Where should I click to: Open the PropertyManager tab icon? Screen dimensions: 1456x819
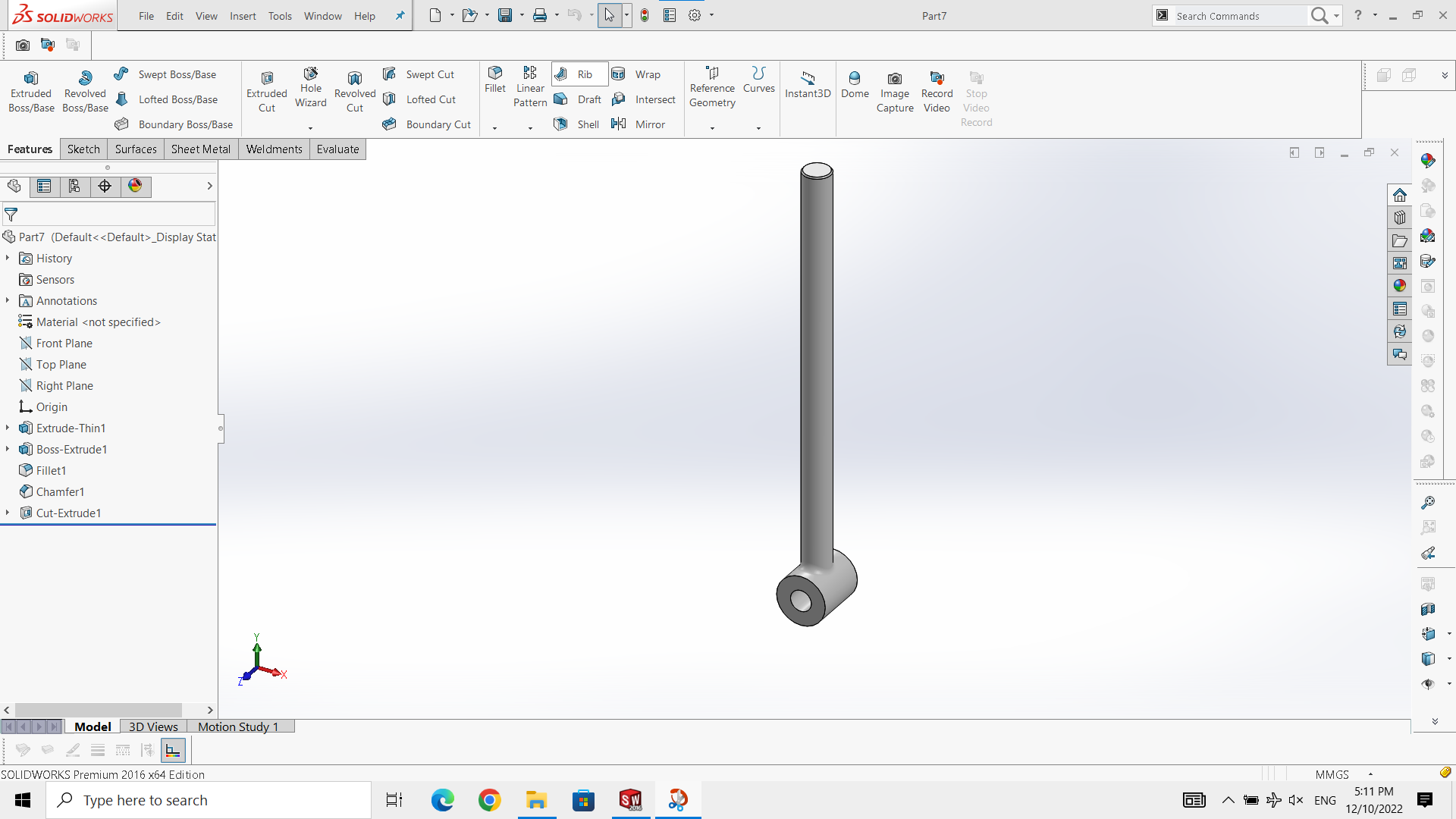click(x=44, y=187)
